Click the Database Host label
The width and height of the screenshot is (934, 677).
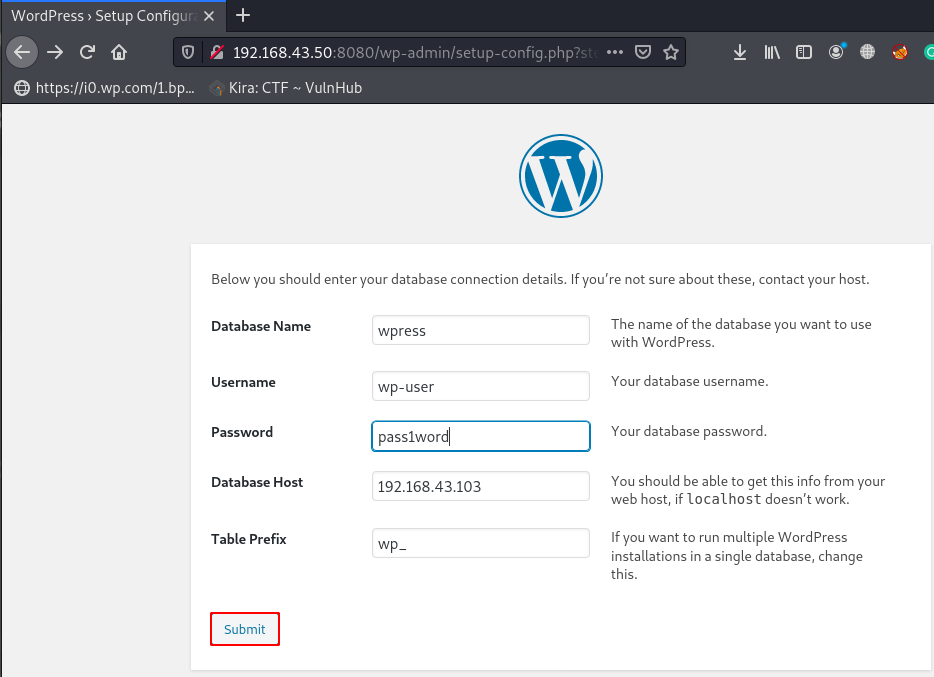[x=257, y=482]
